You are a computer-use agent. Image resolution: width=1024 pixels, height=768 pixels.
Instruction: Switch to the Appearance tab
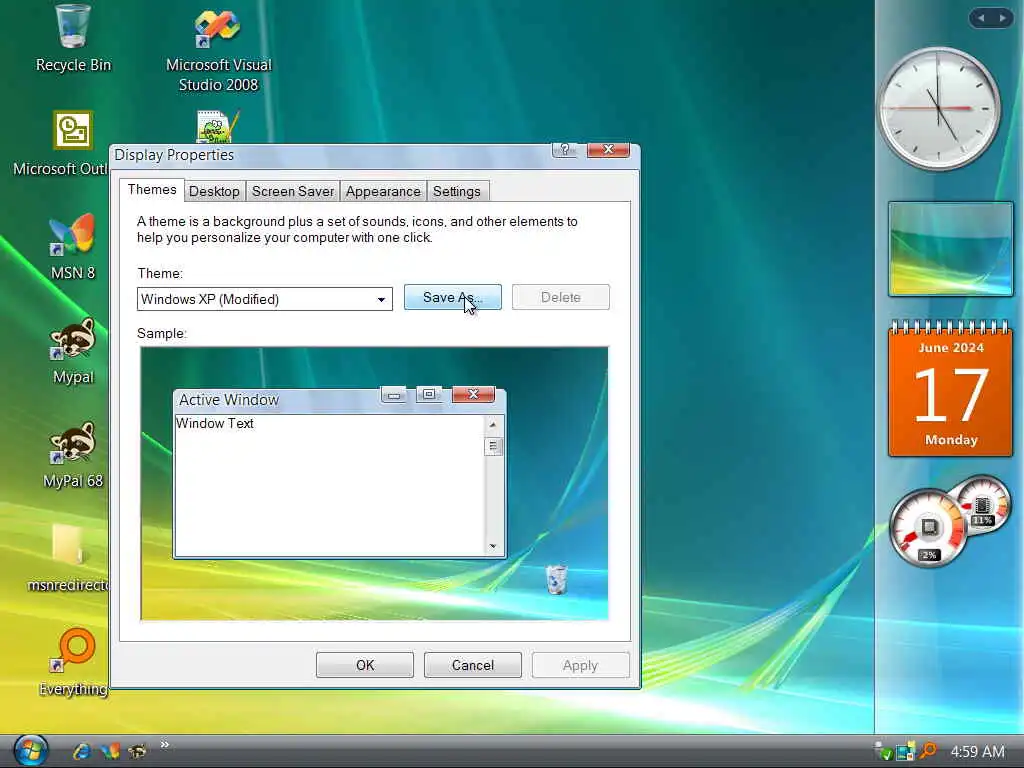(383, 191)
